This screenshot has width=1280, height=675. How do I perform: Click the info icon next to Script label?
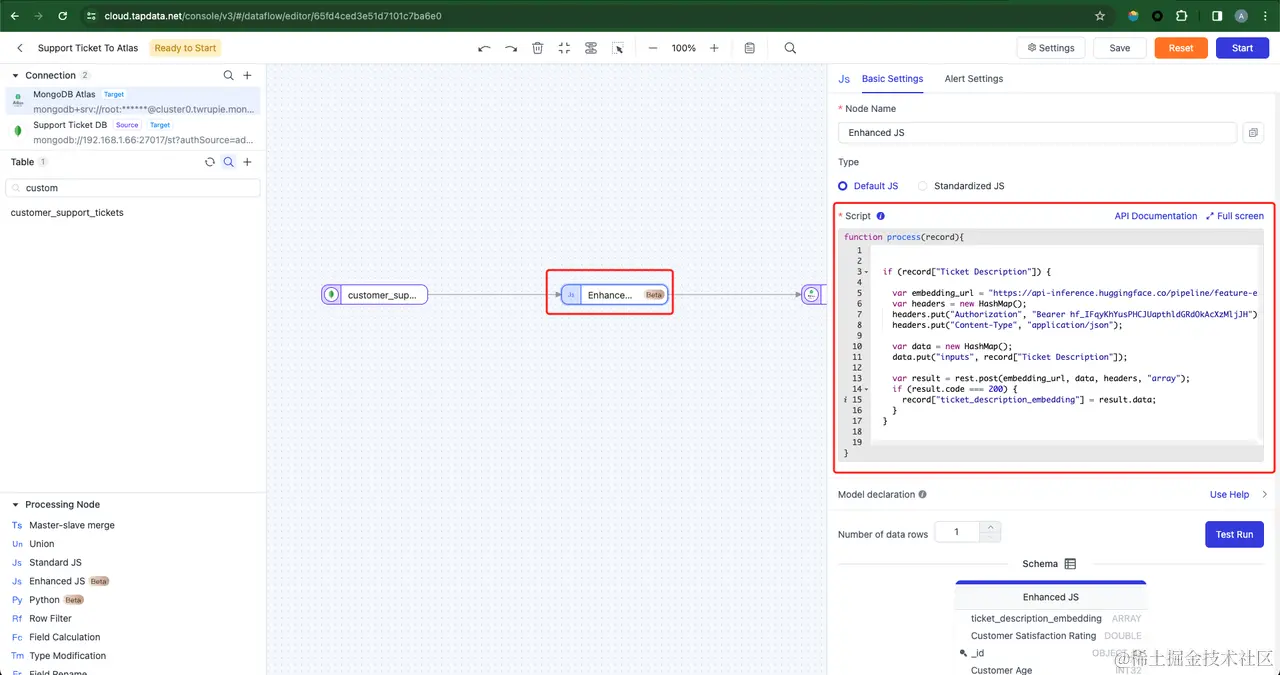point(881,216)
